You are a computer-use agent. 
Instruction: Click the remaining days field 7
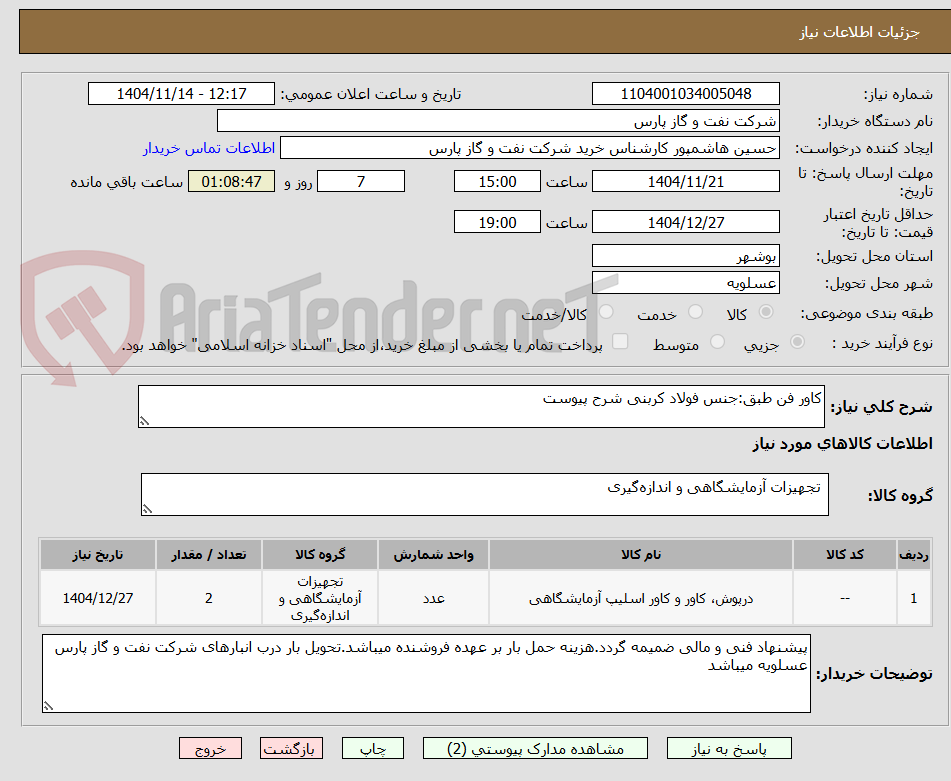pos(361,181)
